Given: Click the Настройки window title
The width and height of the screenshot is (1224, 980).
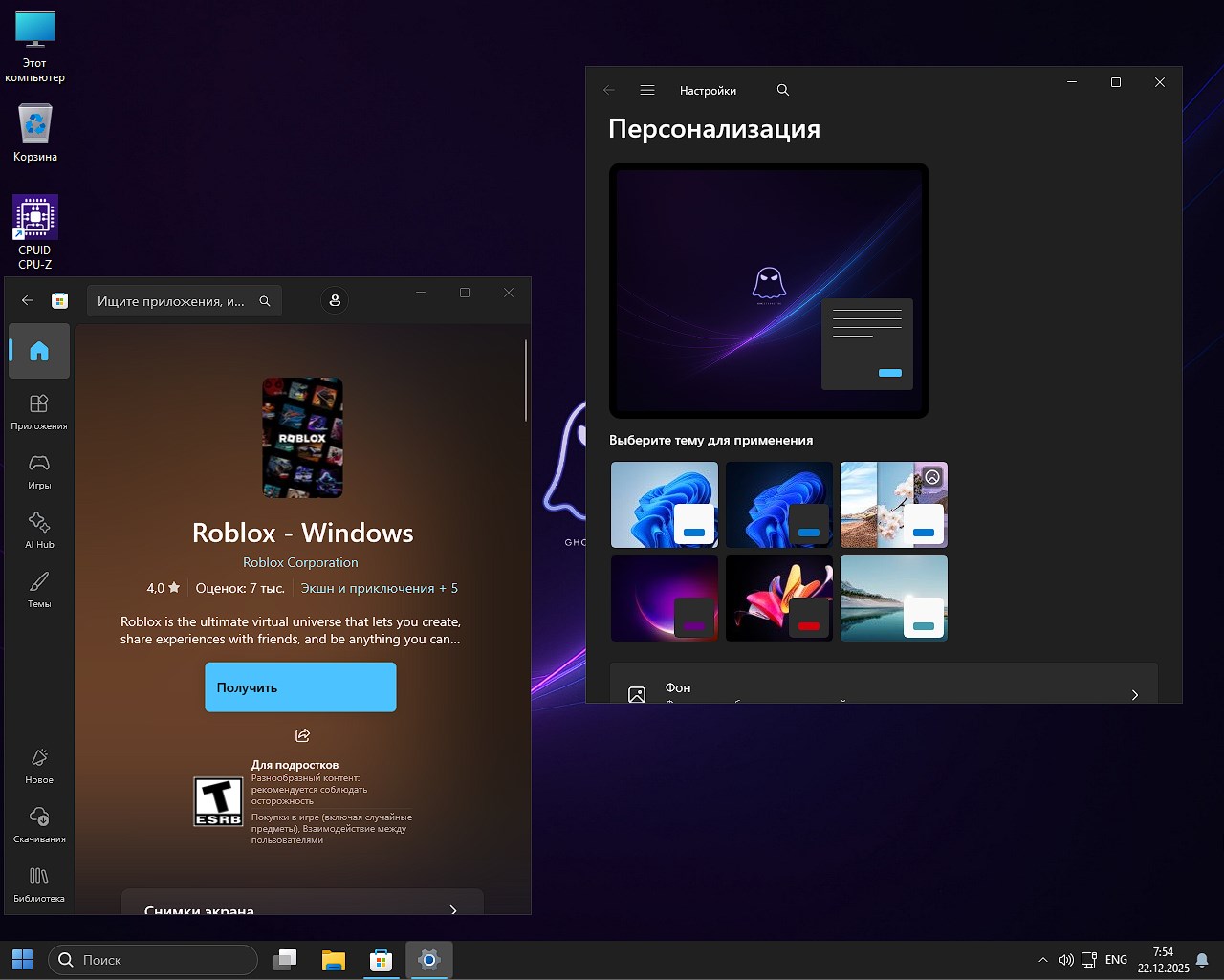Looking at the screenshot, I should tap(709, 91).
